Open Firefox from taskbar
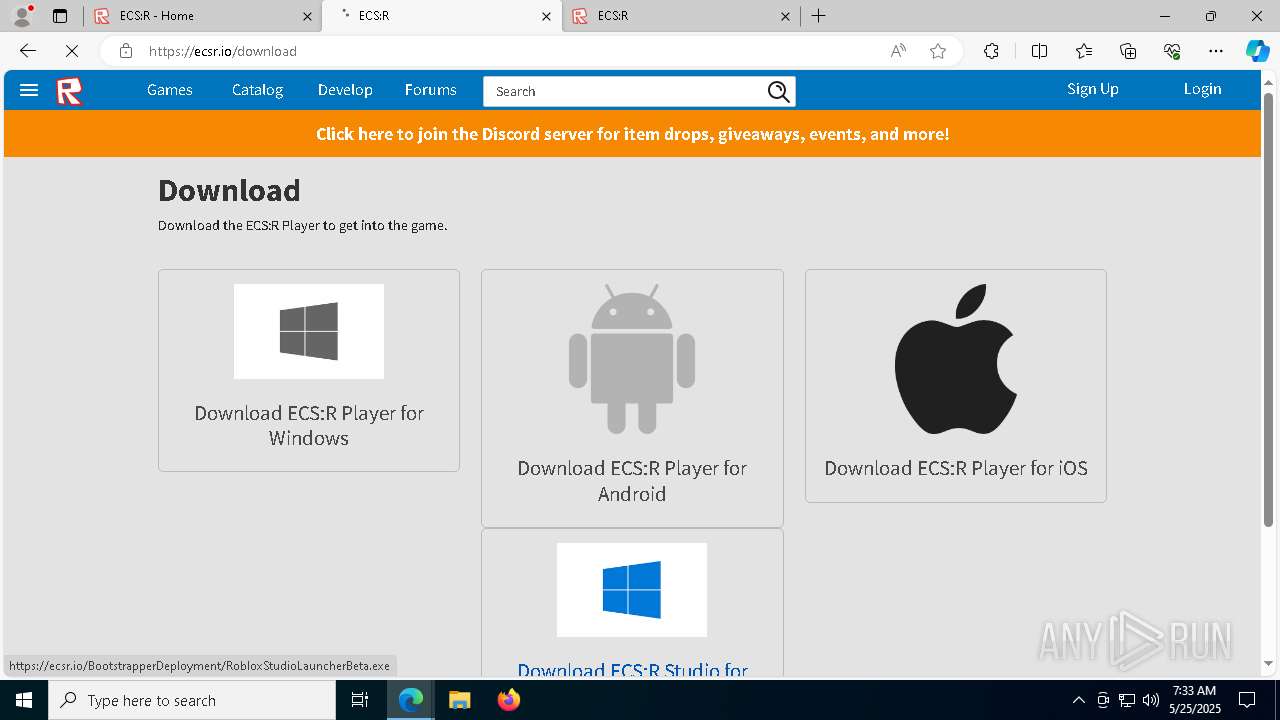Image resolution: width=1280 pixels, height=720 pixels. tap(508, 700)
